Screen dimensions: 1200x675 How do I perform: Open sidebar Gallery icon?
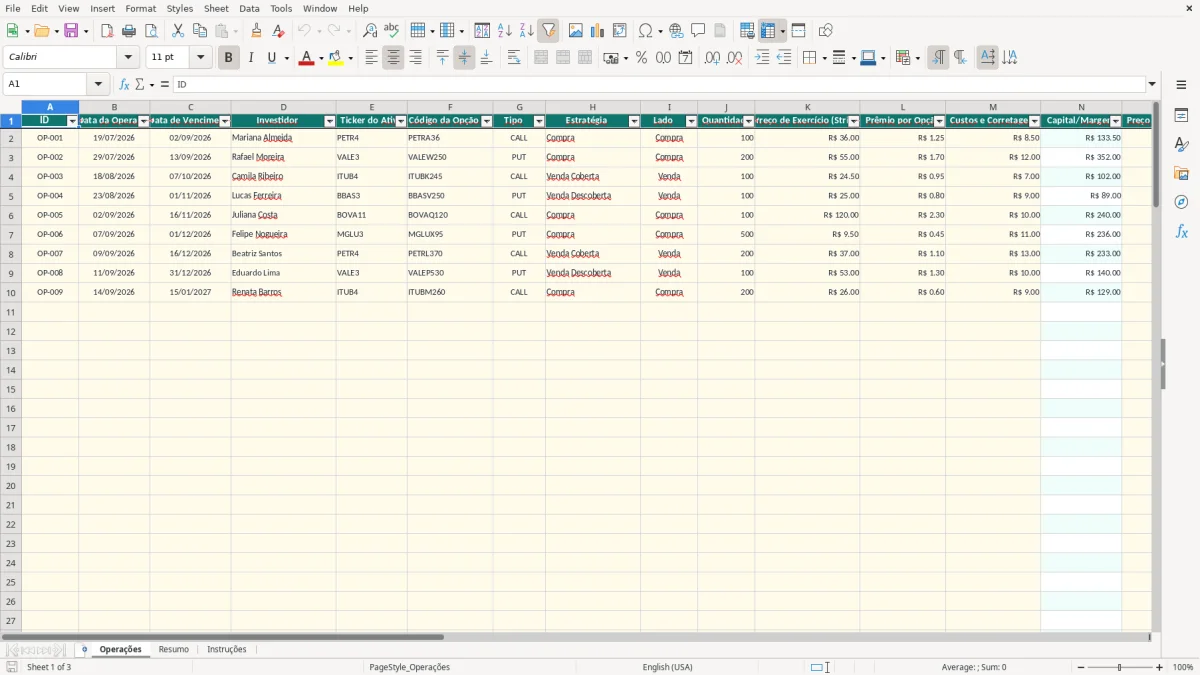coord(1181,173)
